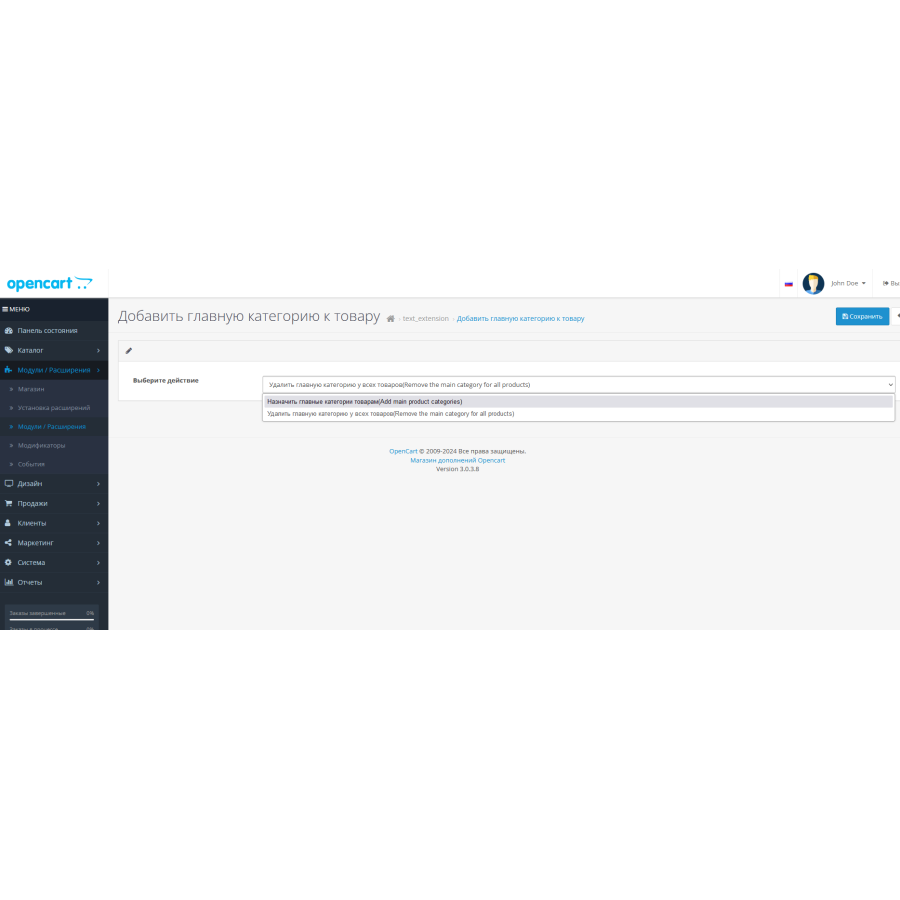Image resolution: width=900 pixels, height=900 pixels.
Task: Follow the text_extension breadcrumb link
Action: pyautogui.click(x=425, y=319)
